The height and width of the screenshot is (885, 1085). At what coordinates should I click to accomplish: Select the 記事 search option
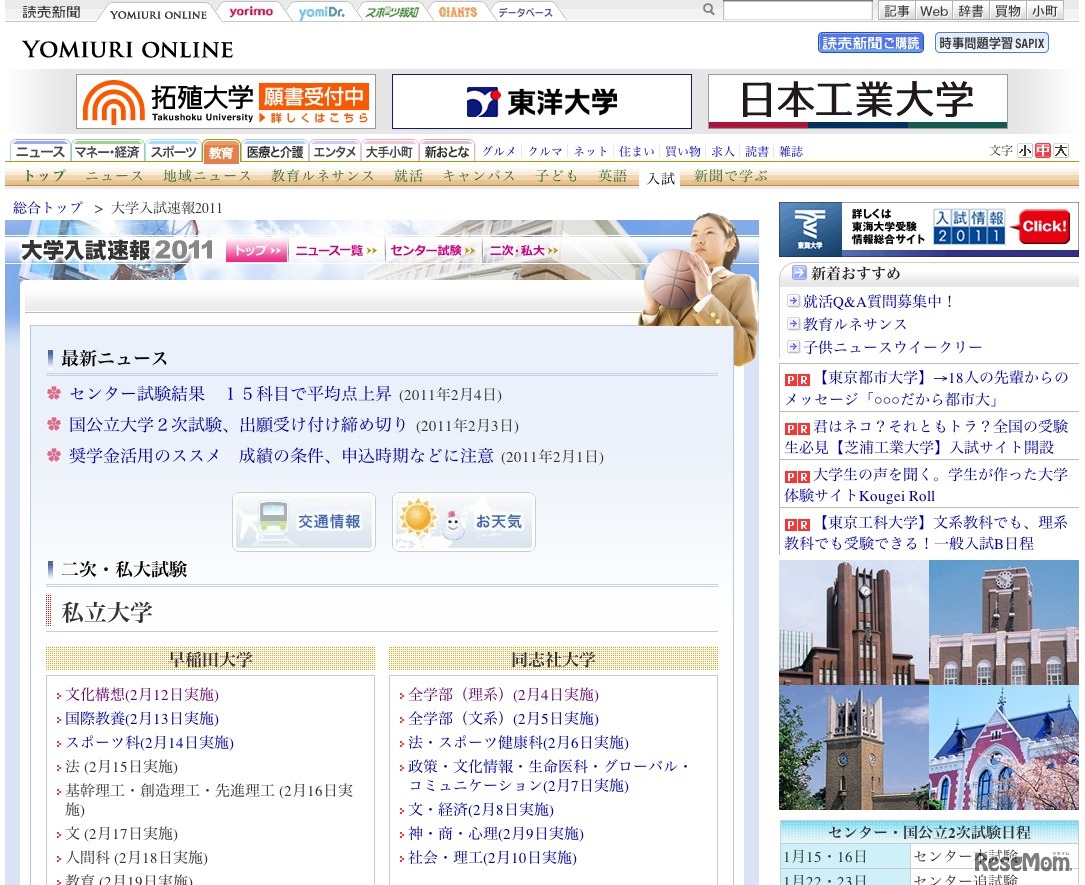click(x=896, y=10)
